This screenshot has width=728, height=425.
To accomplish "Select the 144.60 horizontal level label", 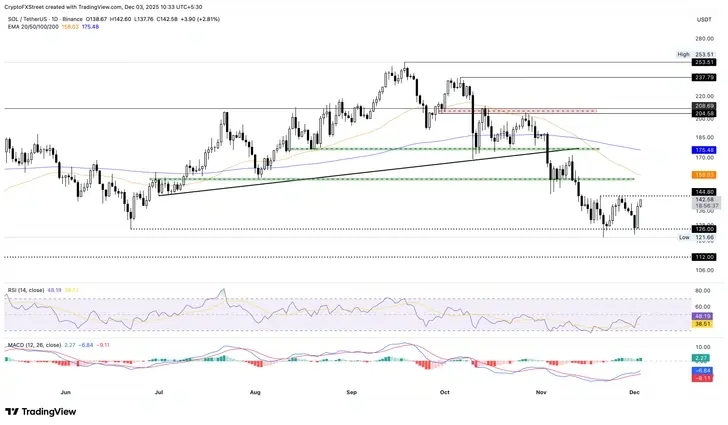I will pyautogui.click(x=702, y=191).
